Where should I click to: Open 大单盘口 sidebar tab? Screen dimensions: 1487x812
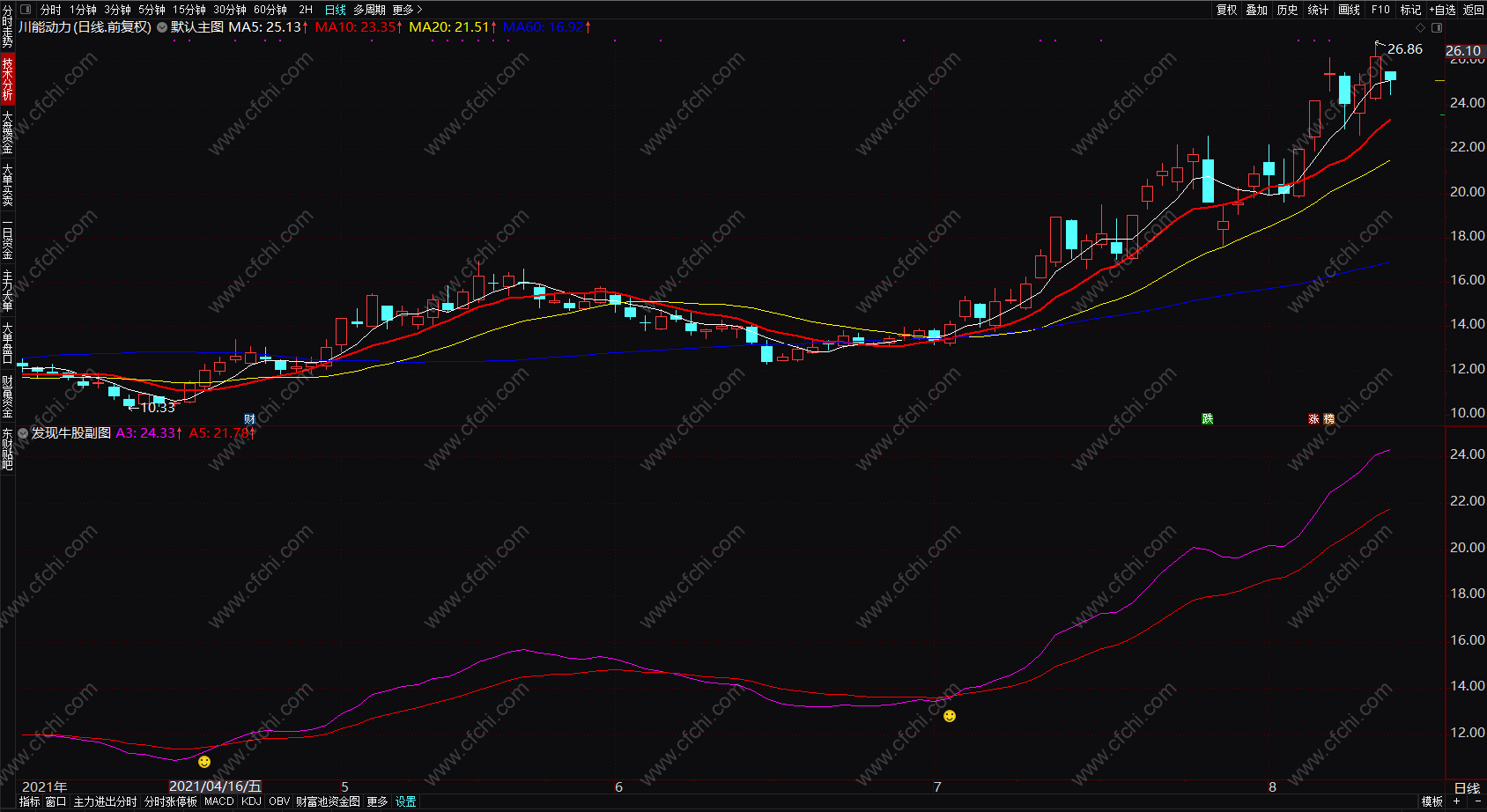click(7, 343)
